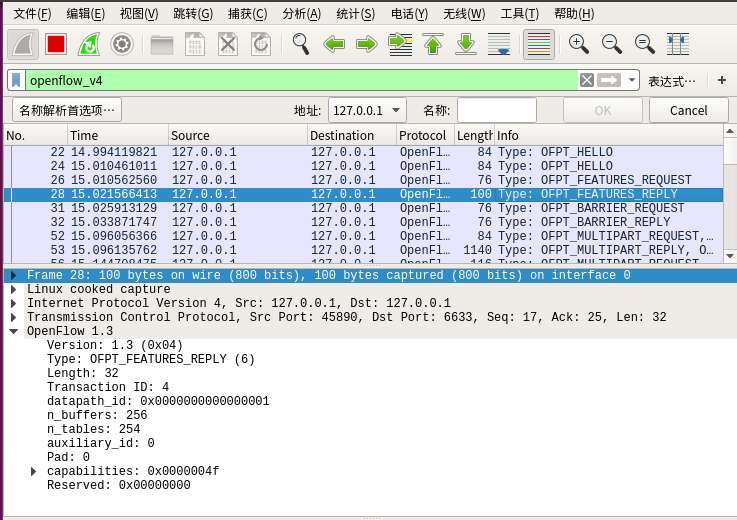Toggle auto scroll during live capture
Screen dimensions: 737x520
pyautogui.click(x=499, y=45)
